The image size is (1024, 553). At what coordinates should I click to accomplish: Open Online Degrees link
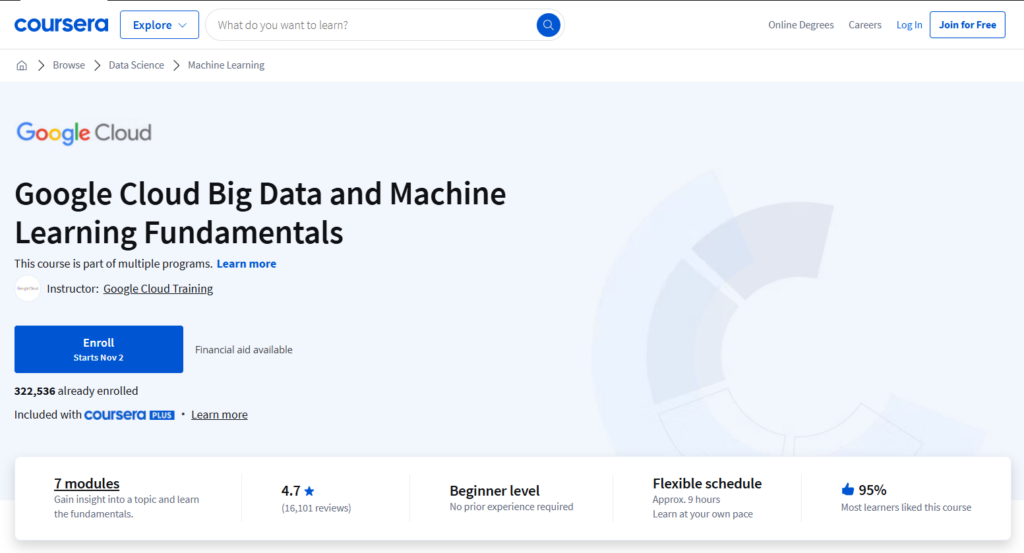(x=801, y=25)
